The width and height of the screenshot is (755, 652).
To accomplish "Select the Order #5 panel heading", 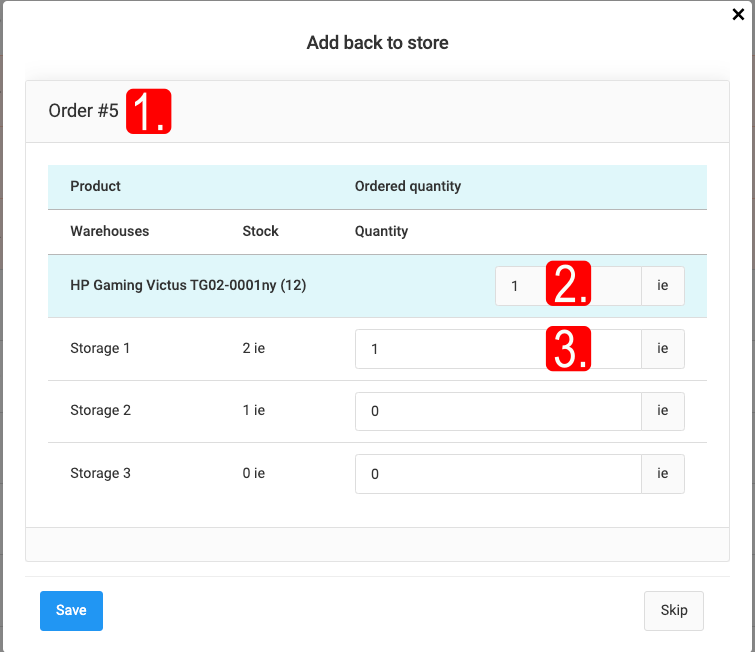I will click(x=84, y=111).
